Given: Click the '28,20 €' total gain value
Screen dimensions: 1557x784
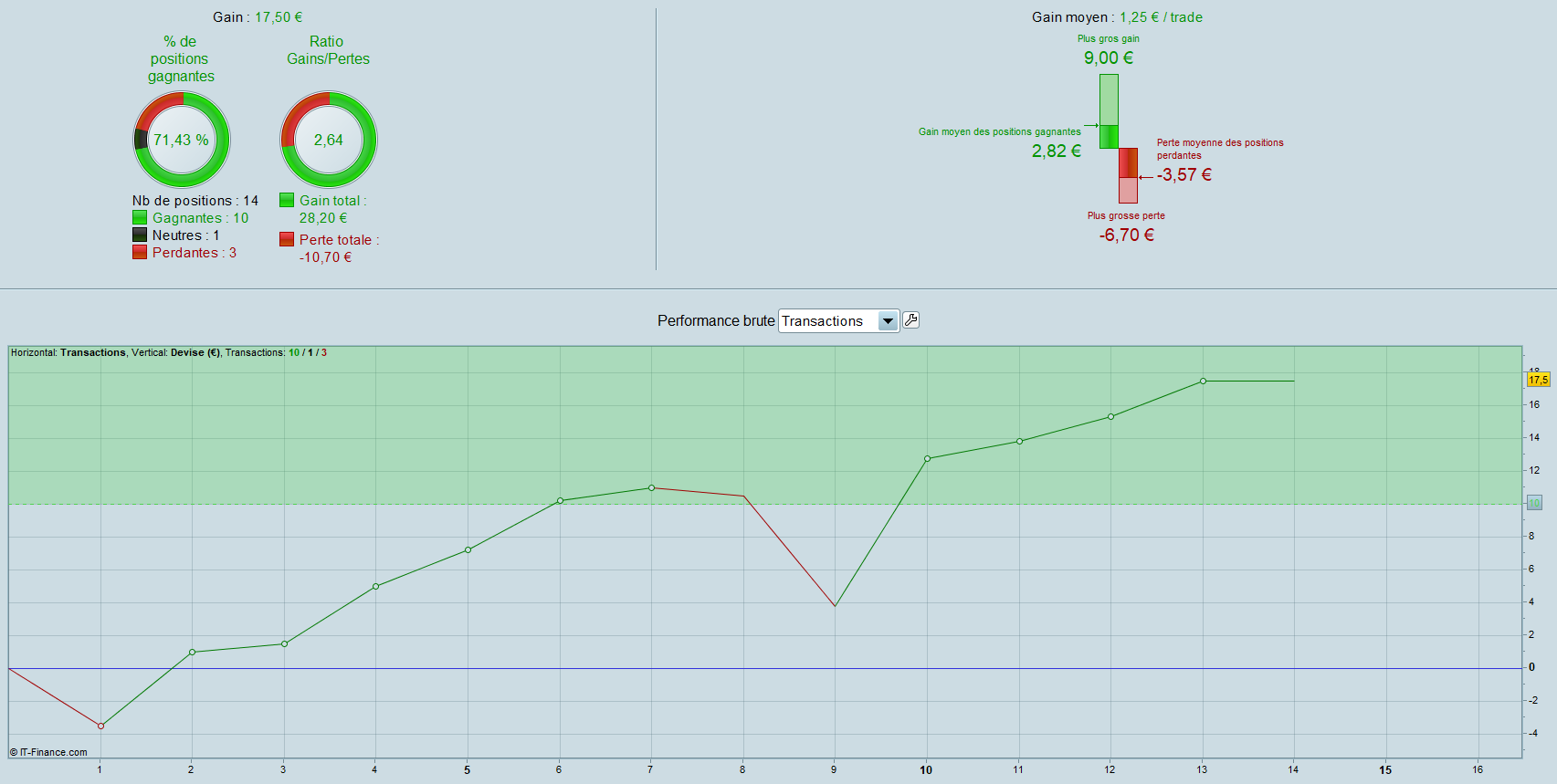Looking at the screenshot, I should [323, 218].
